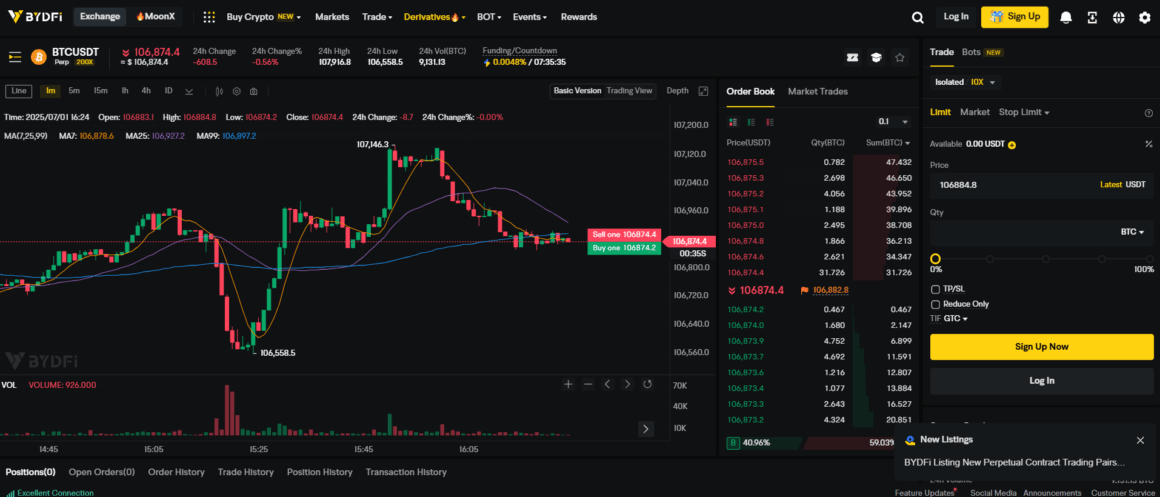Open the language globe icon
Image resolution: width=1160 pixels, height=497 pixels.
coord(1118,17)
